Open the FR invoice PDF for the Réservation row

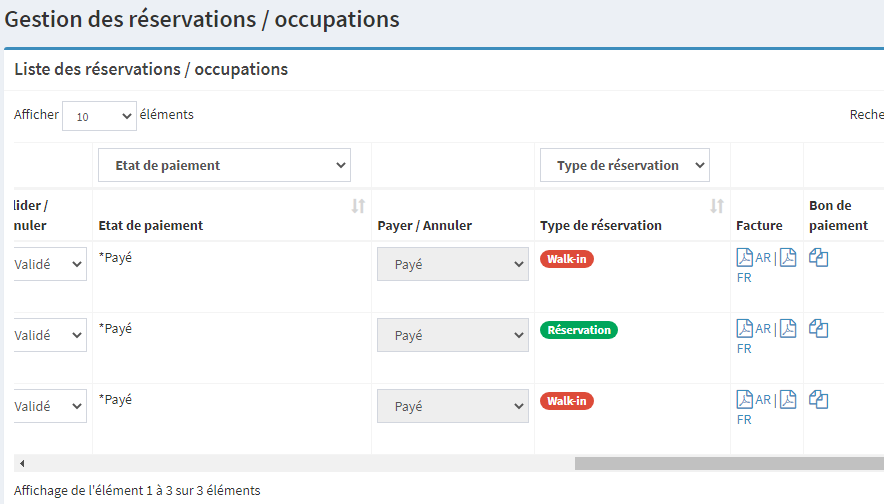tap(788, 329)
